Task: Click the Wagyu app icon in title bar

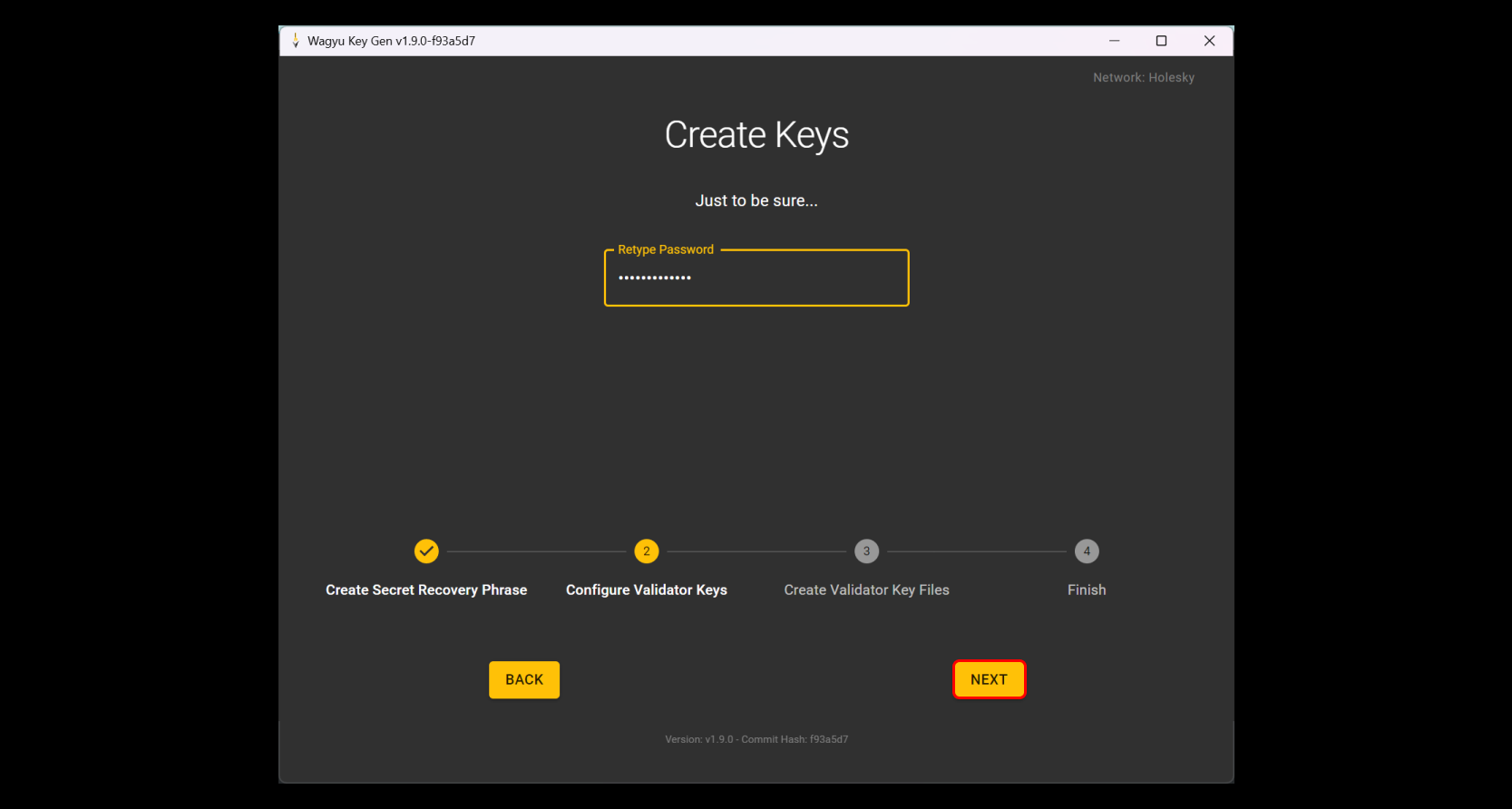Action: pos(295,41)
